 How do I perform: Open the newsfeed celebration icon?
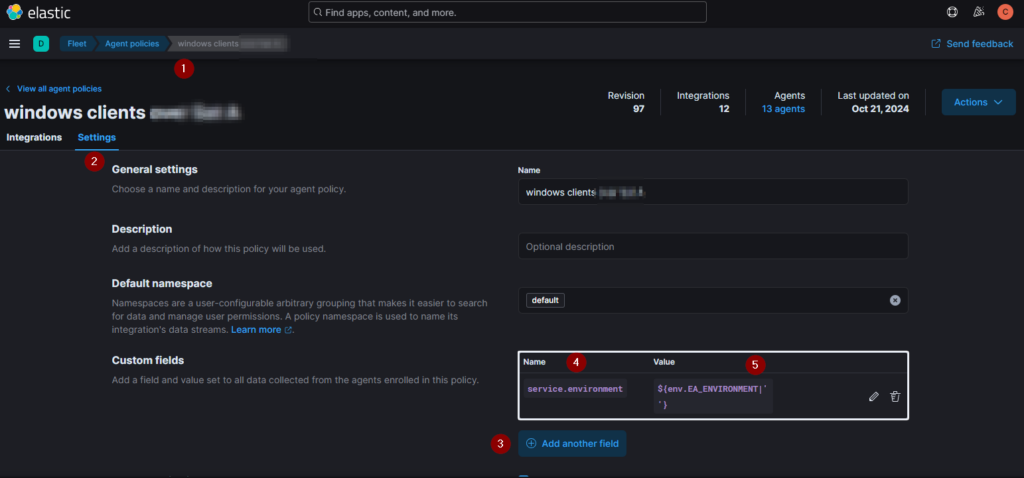click(978, 12)
